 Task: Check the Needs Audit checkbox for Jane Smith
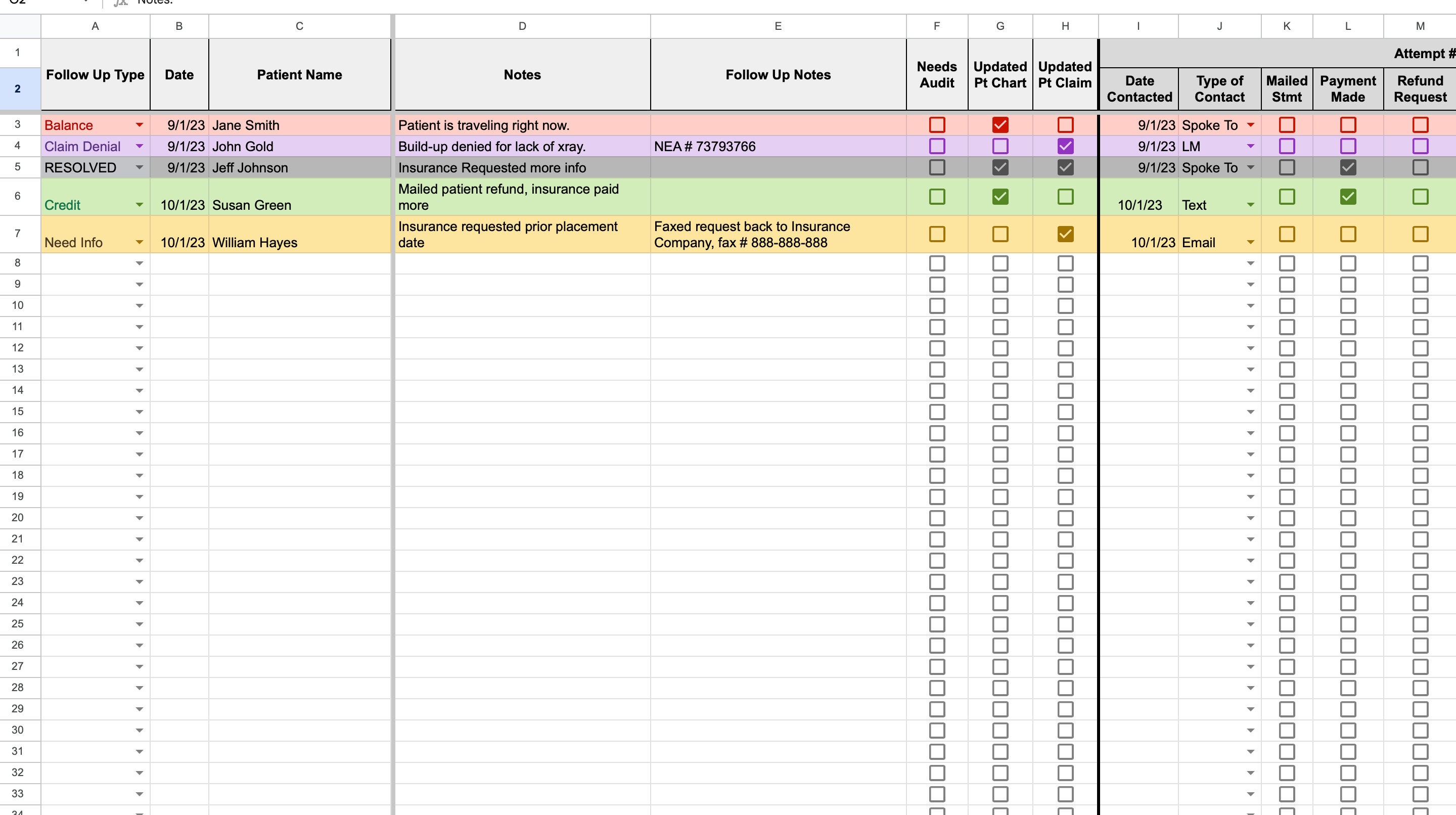click(x=937, y=125)
